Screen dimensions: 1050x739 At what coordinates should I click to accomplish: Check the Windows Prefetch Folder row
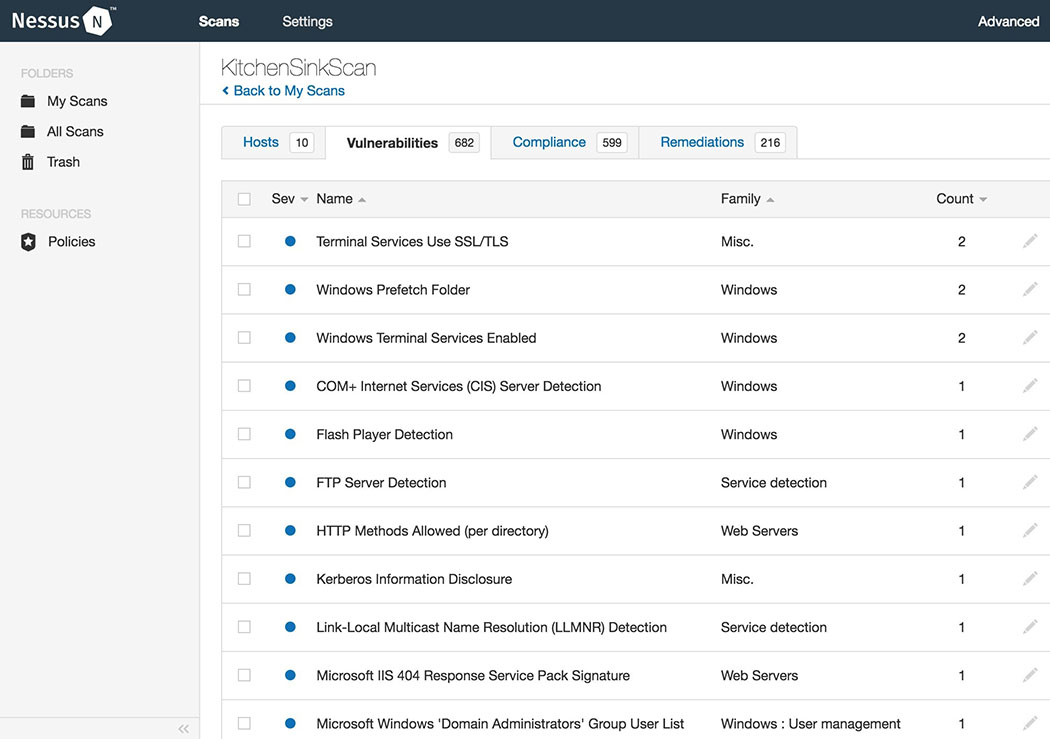[244, 289]
